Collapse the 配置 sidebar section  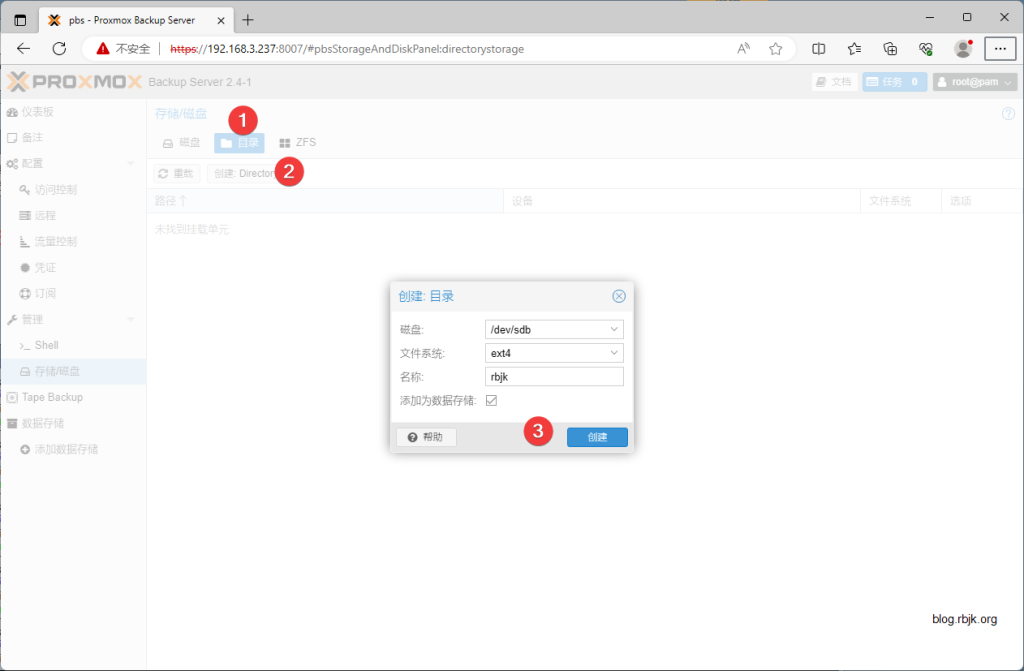[130, 163]
